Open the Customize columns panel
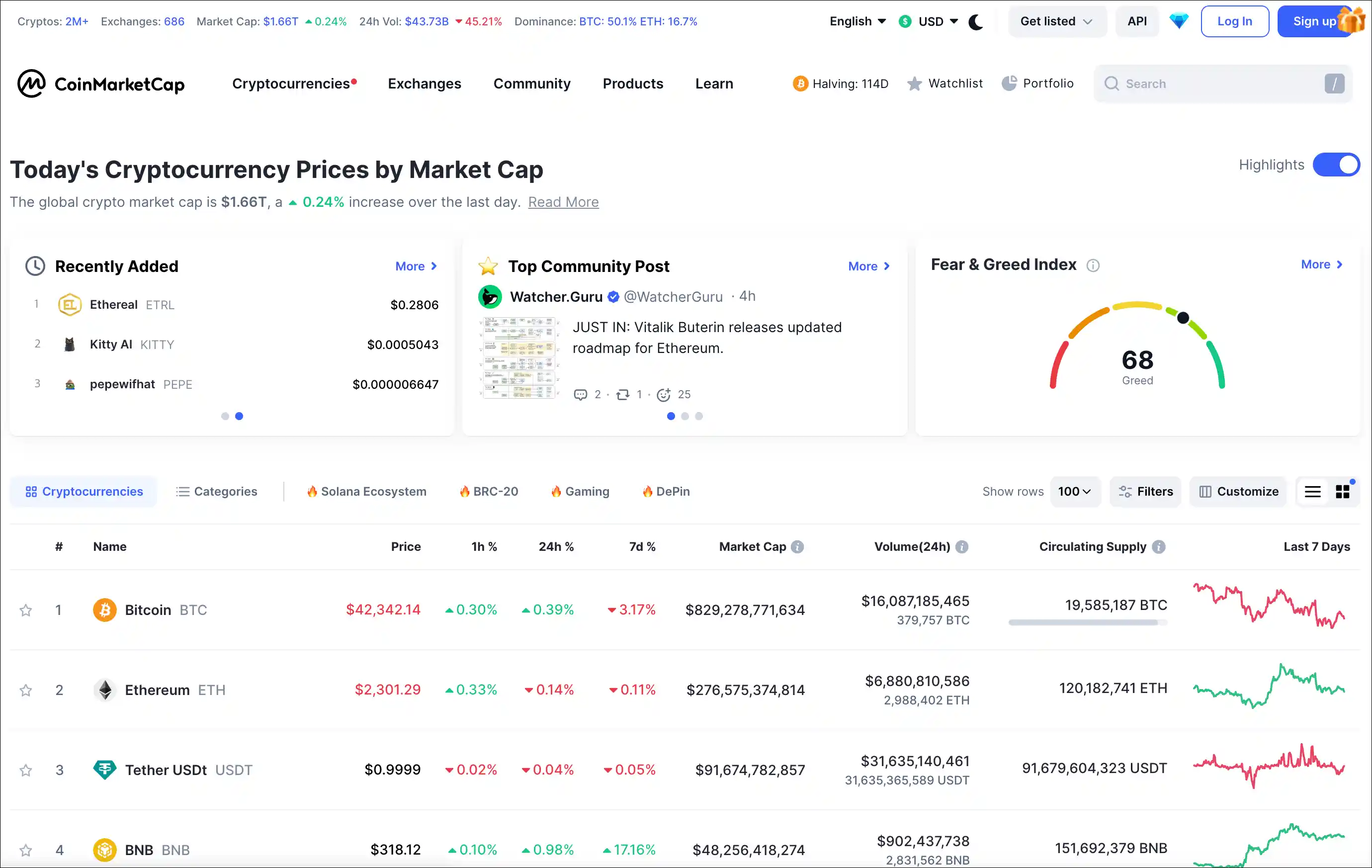The width and height of the screenshot is (1372, 868). coord(1238,491)
